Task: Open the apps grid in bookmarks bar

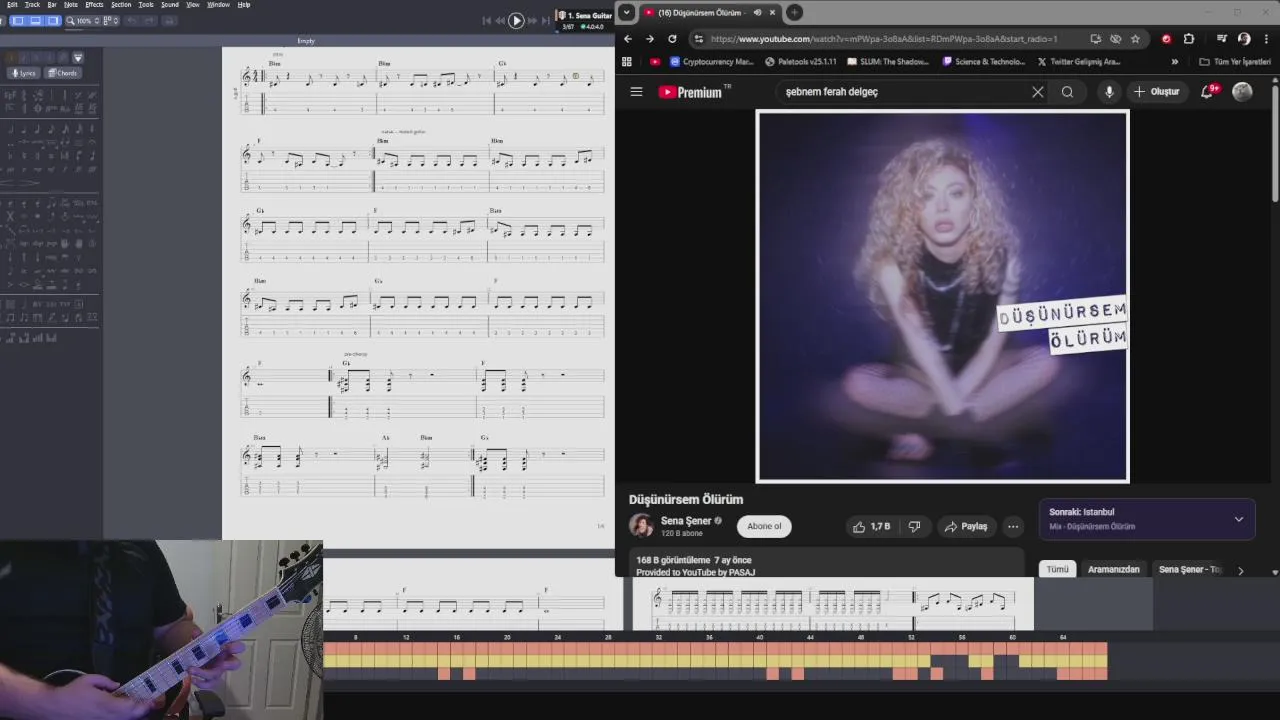Action: [627, 62]
